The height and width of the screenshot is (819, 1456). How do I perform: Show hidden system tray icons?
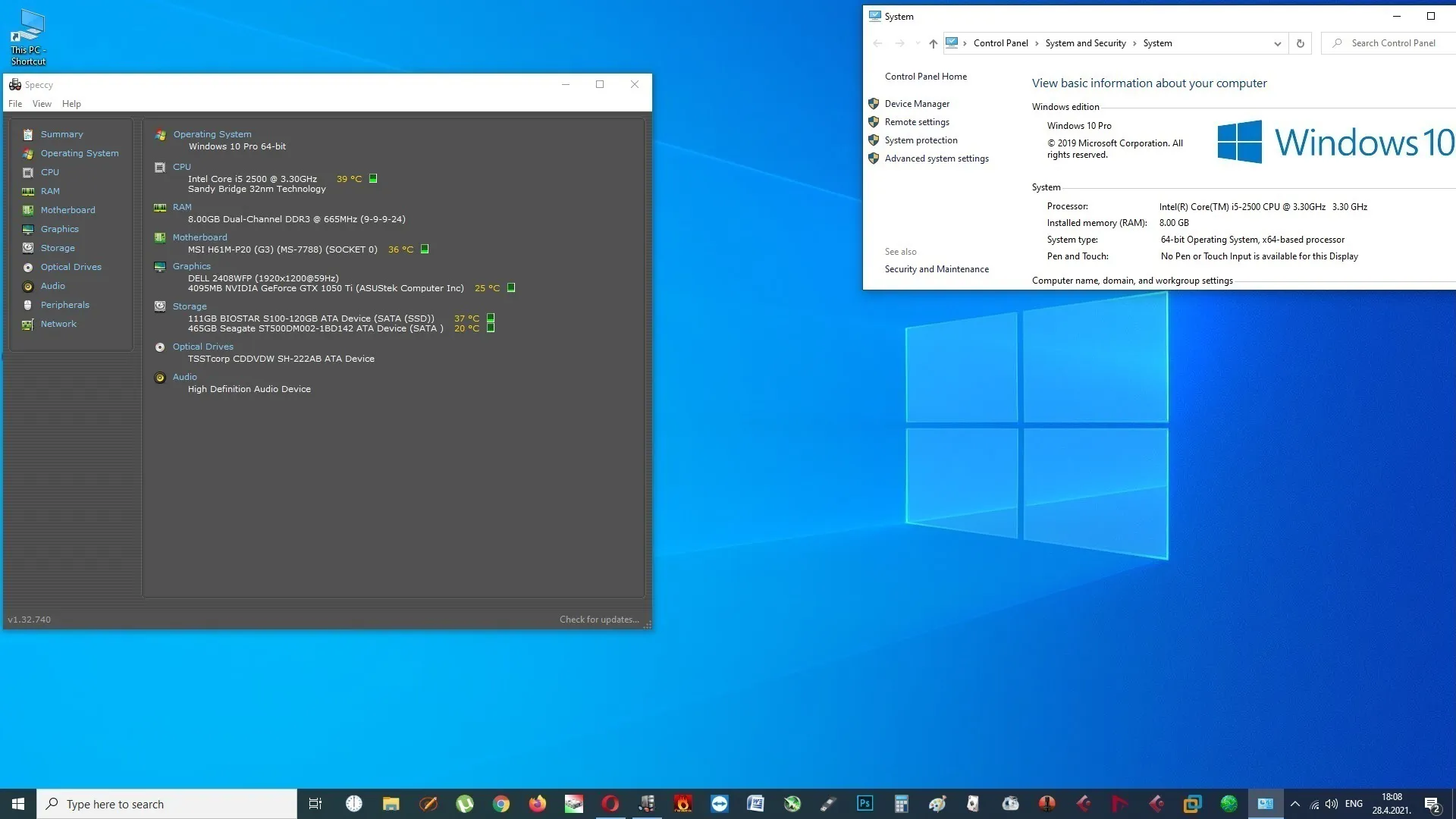pyautogui.click(x=1294, y=804)
